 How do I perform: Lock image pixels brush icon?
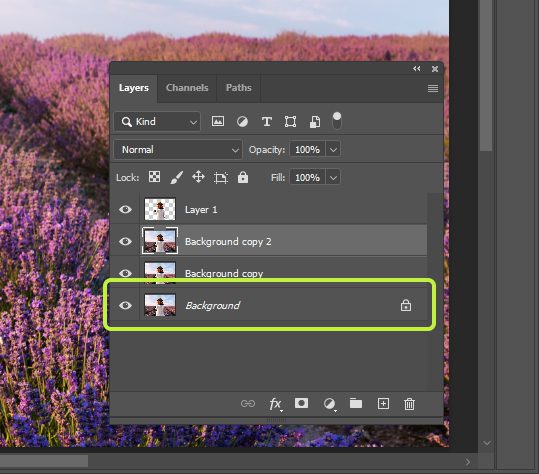176,177
